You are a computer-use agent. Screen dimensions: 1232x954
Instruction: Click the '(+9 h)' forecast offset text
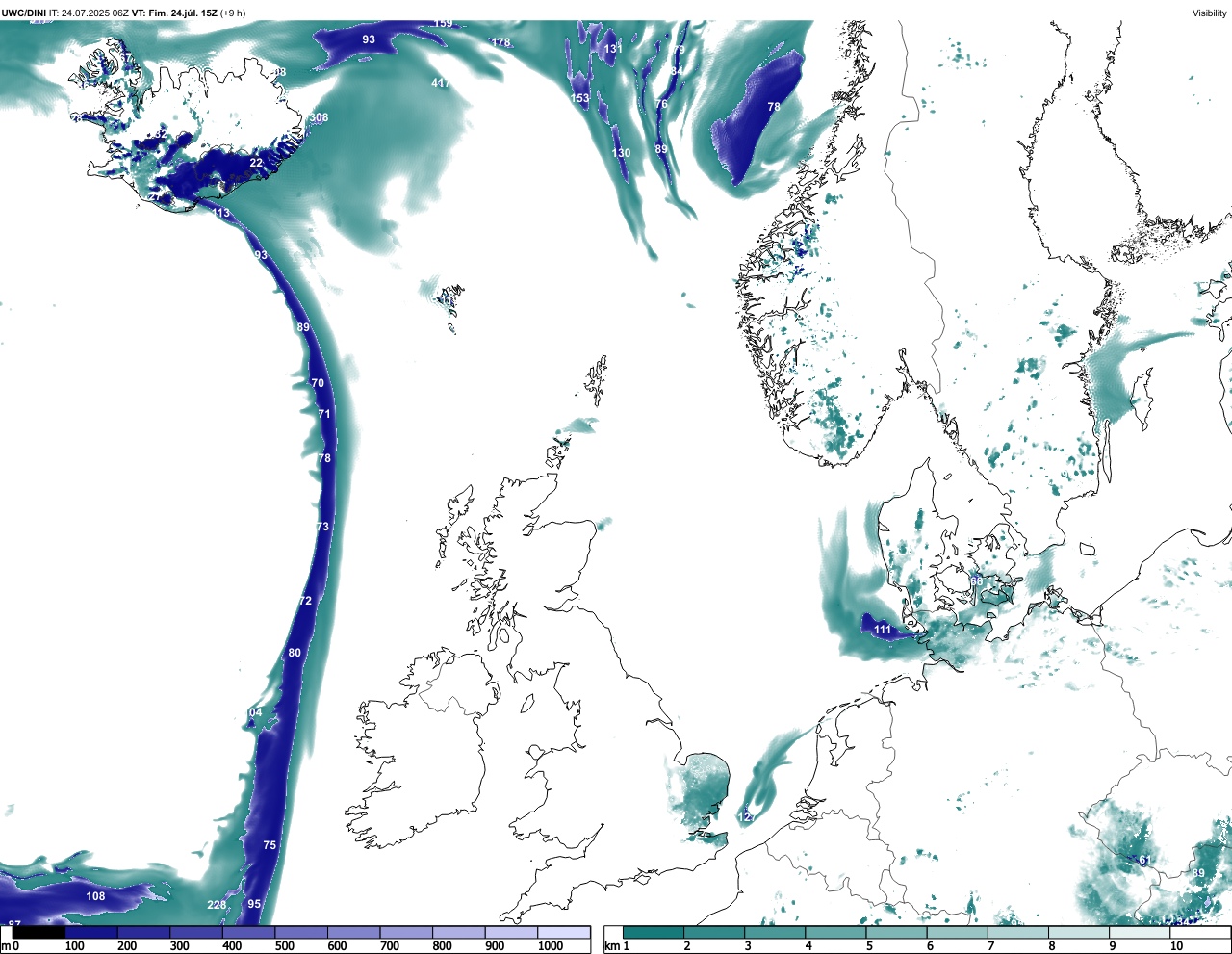(x=232, y=13)
